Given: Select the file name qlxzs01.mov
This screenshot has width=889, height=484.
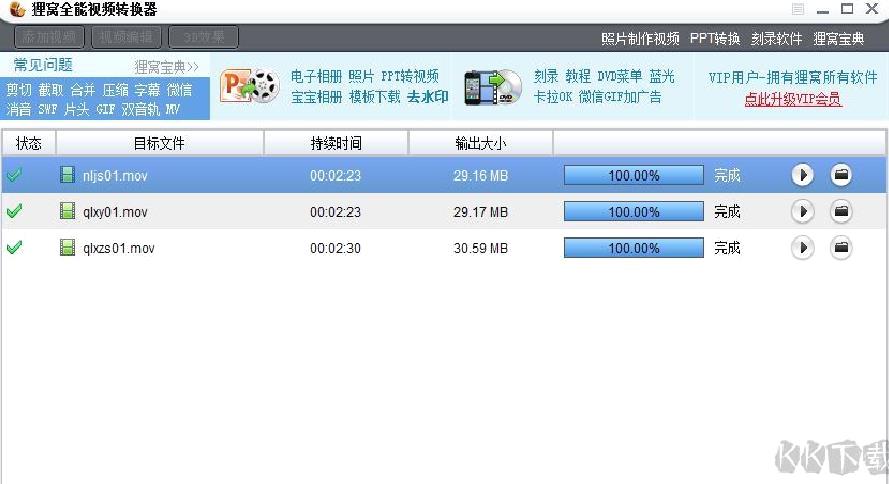Looking at the screenshot, I should [x=118, y=248].
